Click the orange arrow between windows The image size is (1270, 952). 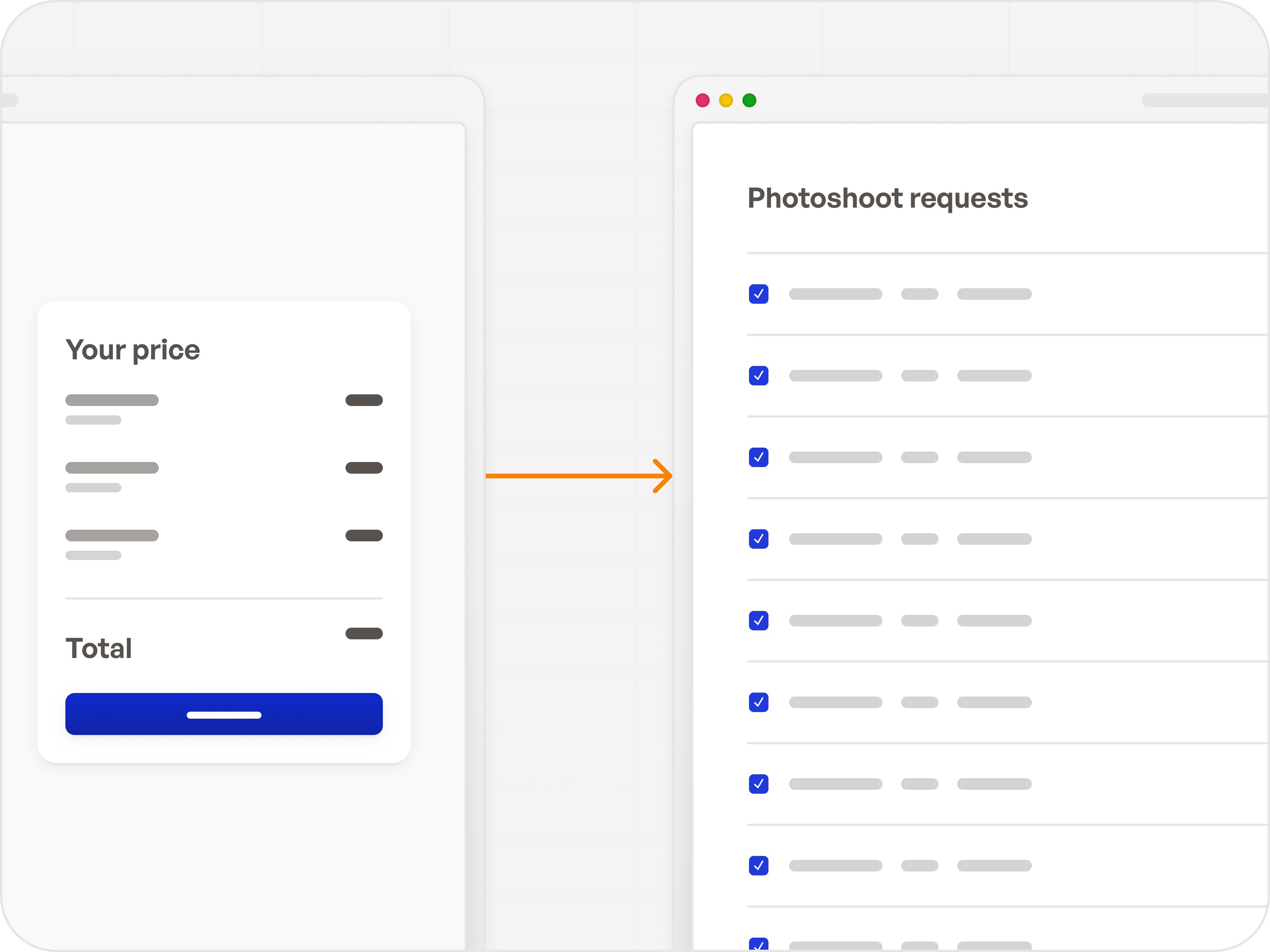(x=578, y=476)
